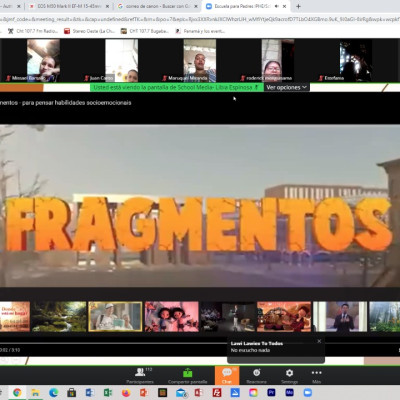Screen dimensions: 400x400
Task: Open the Participantes panel
Action: (140, 376)
